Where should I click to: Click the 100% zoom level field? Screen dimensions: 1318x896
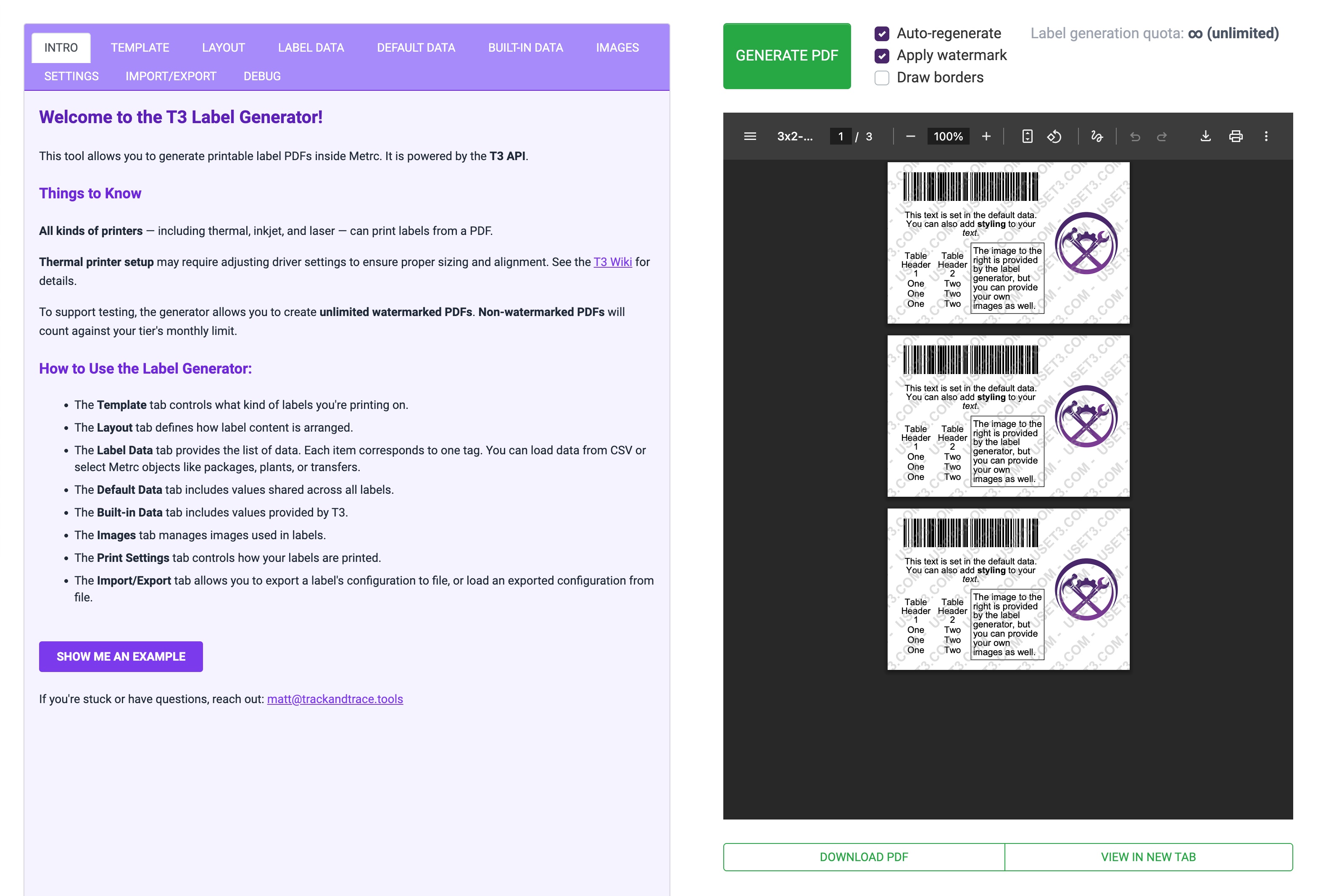tap(948, 136)
